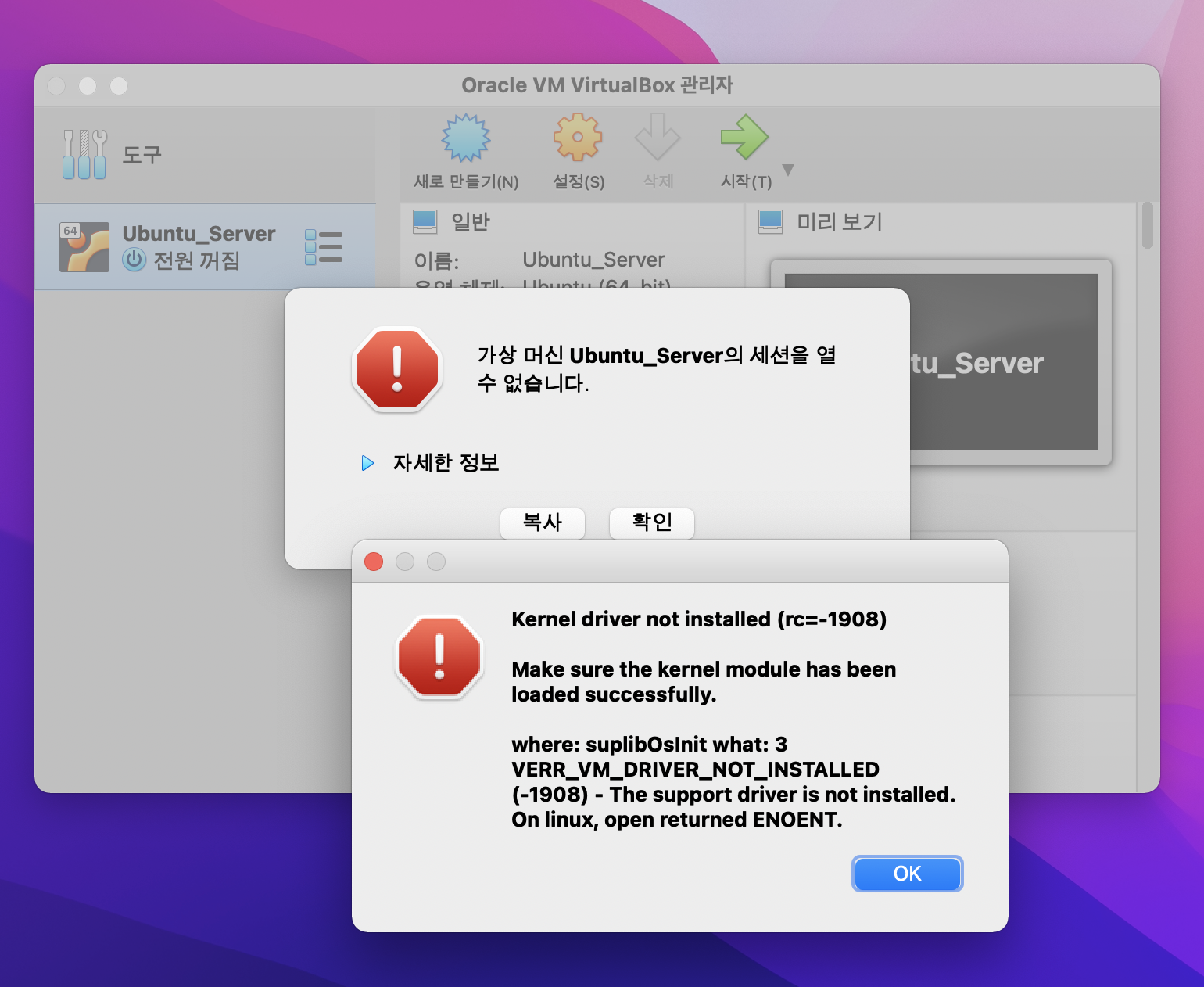Click the details pane vertical scrollbar
Viewport: 1204px width, 987px height.
(x=1148, y=225)
